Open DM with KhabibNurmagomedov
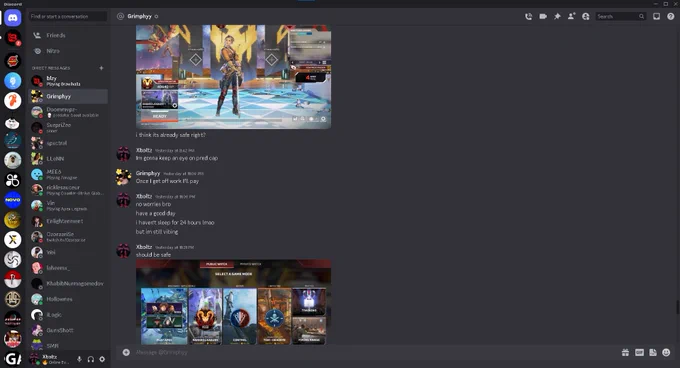This screenshot has width=680, height=368. [x=68, y=283]
